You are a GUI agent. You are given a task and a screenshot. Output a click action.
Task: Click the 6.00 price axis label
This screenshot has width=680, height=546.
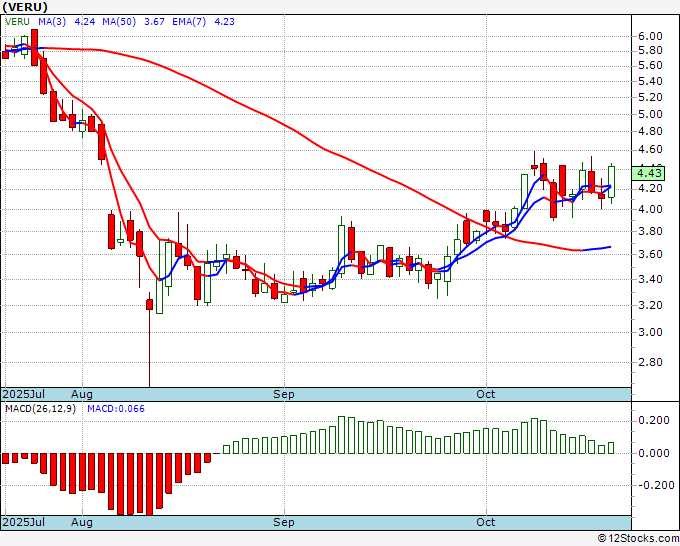click(650, 36)
